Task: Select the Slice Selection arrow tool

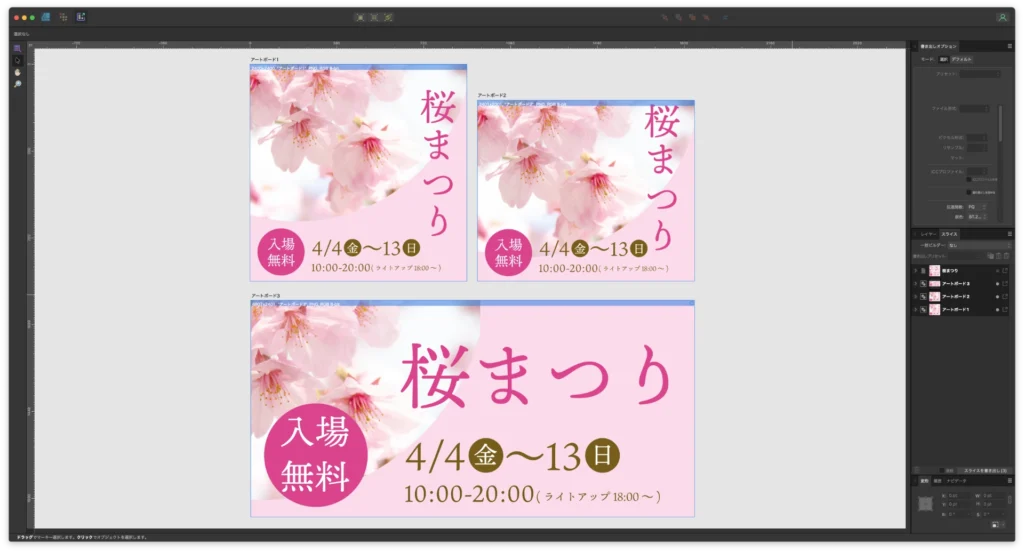Action: point(17,60)
